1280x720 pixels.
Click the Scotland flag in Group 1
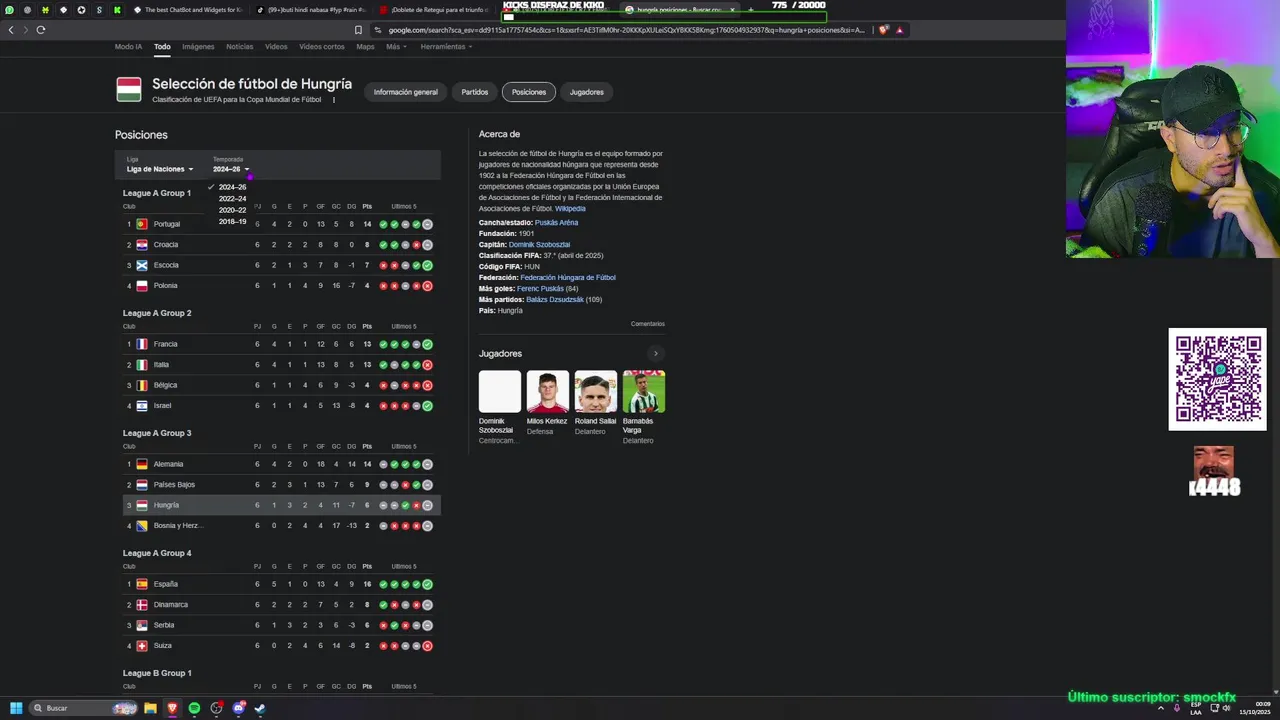point(142,265)
